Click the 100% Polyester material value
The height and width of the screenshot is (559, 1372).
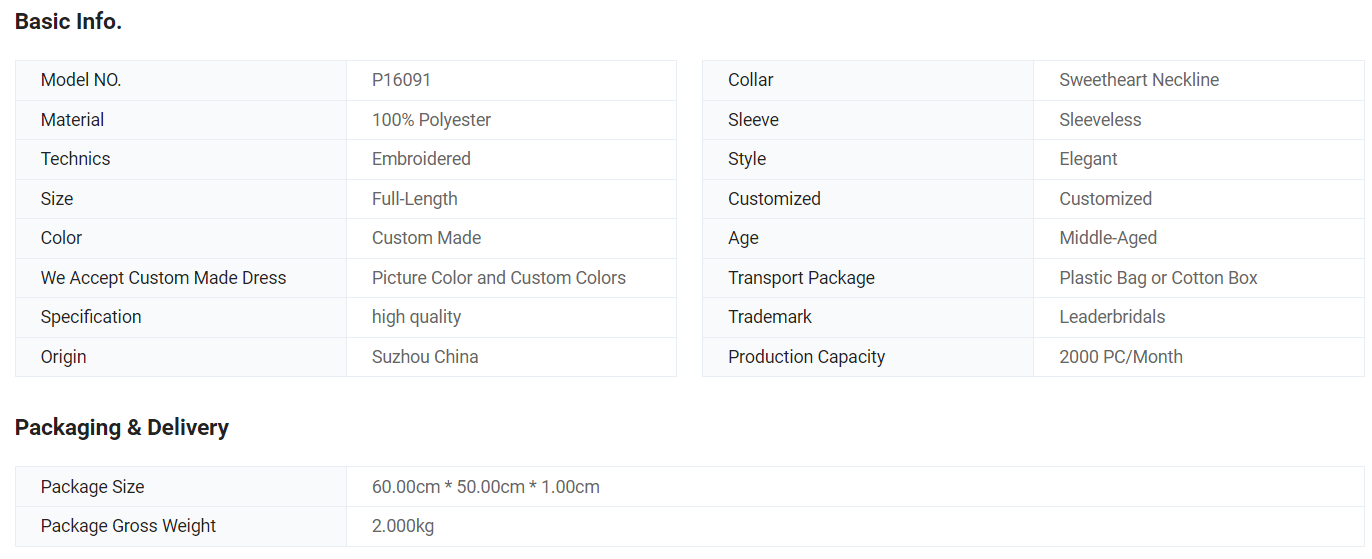[431, 120]
